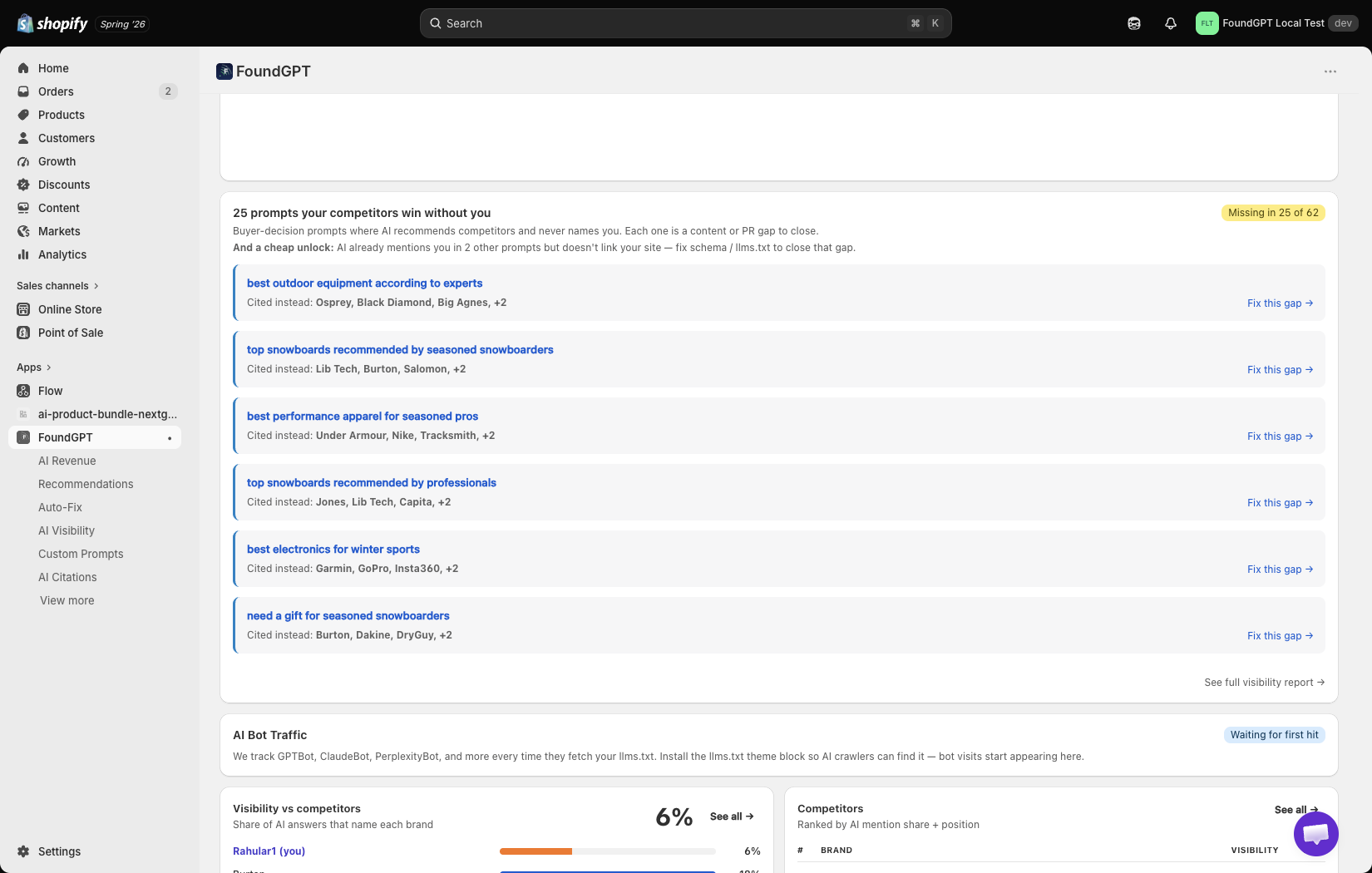Click the Point of Sale icon

tap(23, 333)
